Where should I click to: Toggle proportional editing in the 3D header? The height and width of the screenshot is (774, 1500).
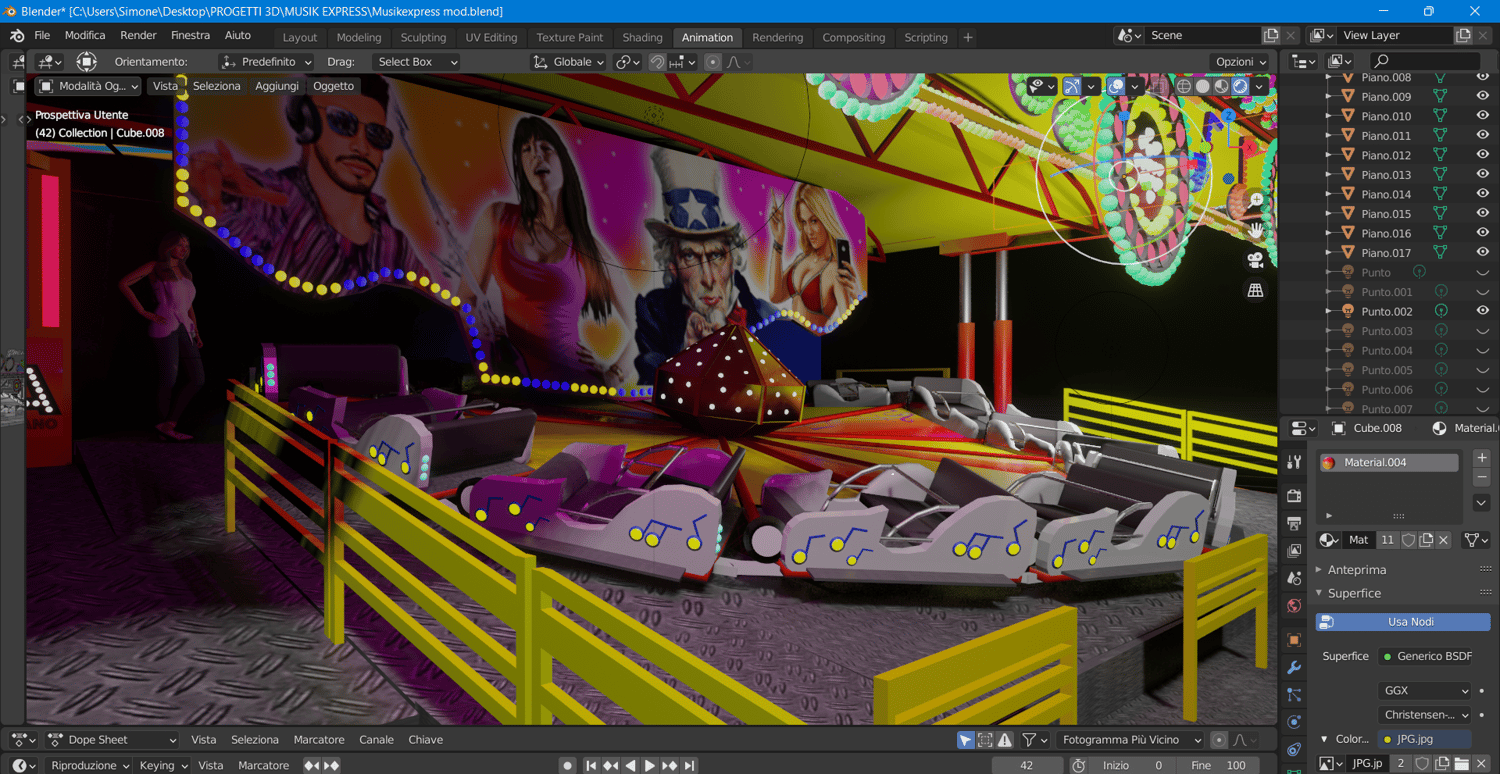point(712,62)
